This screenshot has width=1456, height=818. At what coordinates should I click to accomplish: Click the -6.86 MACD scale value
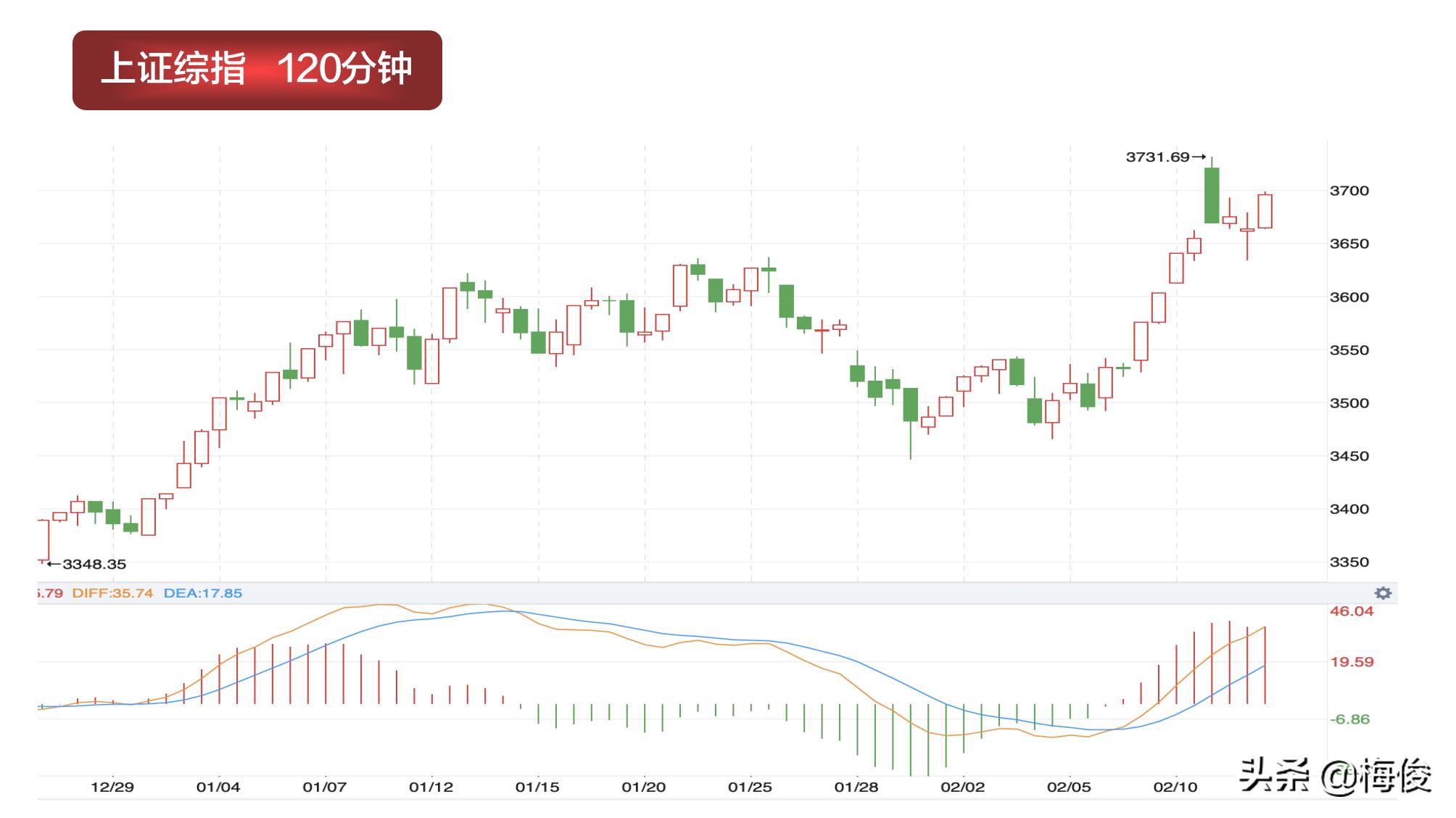pyautogui.click(x=1349, y=719)
